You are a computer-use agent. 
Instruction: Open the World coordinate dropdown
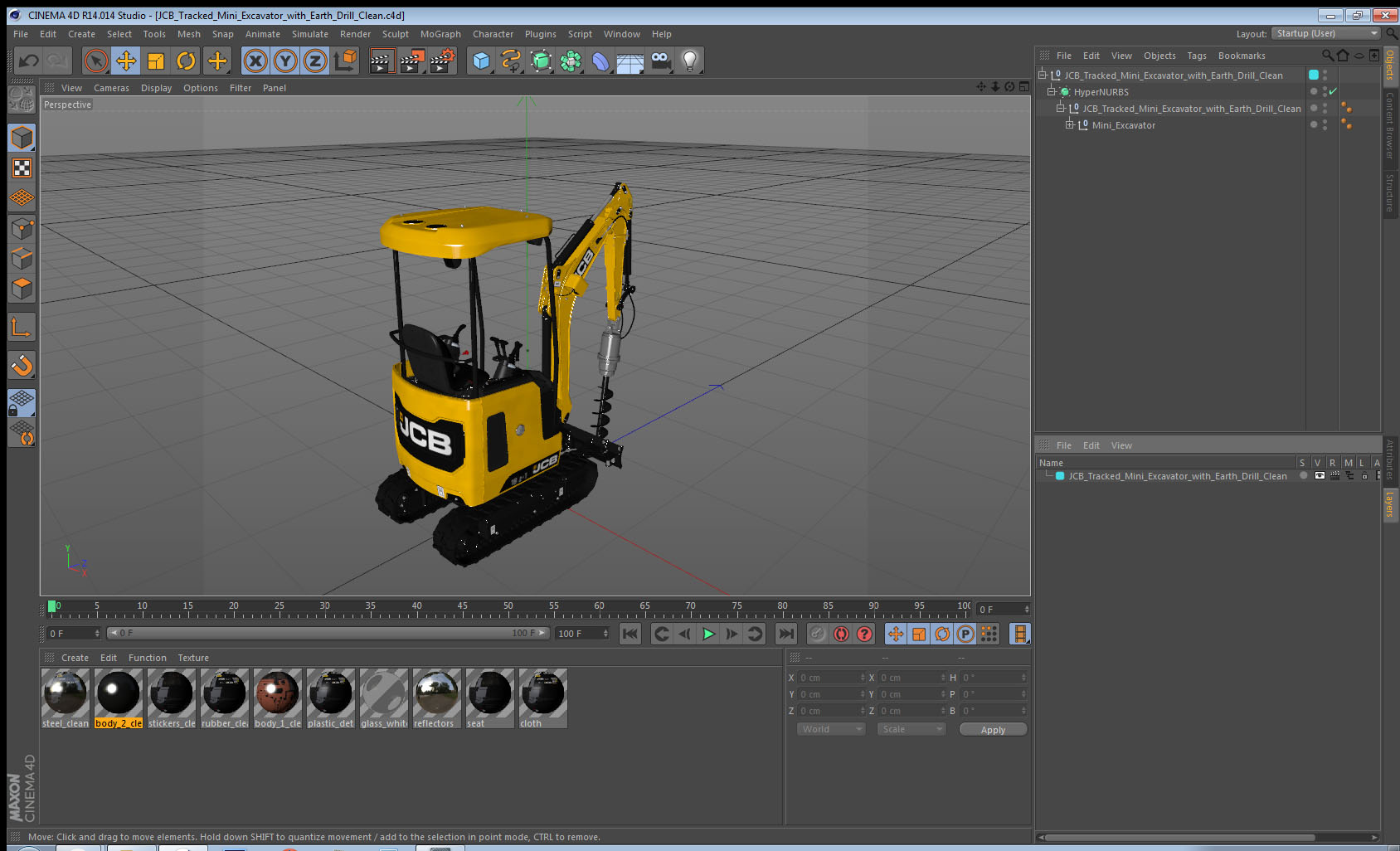[831, 729]
